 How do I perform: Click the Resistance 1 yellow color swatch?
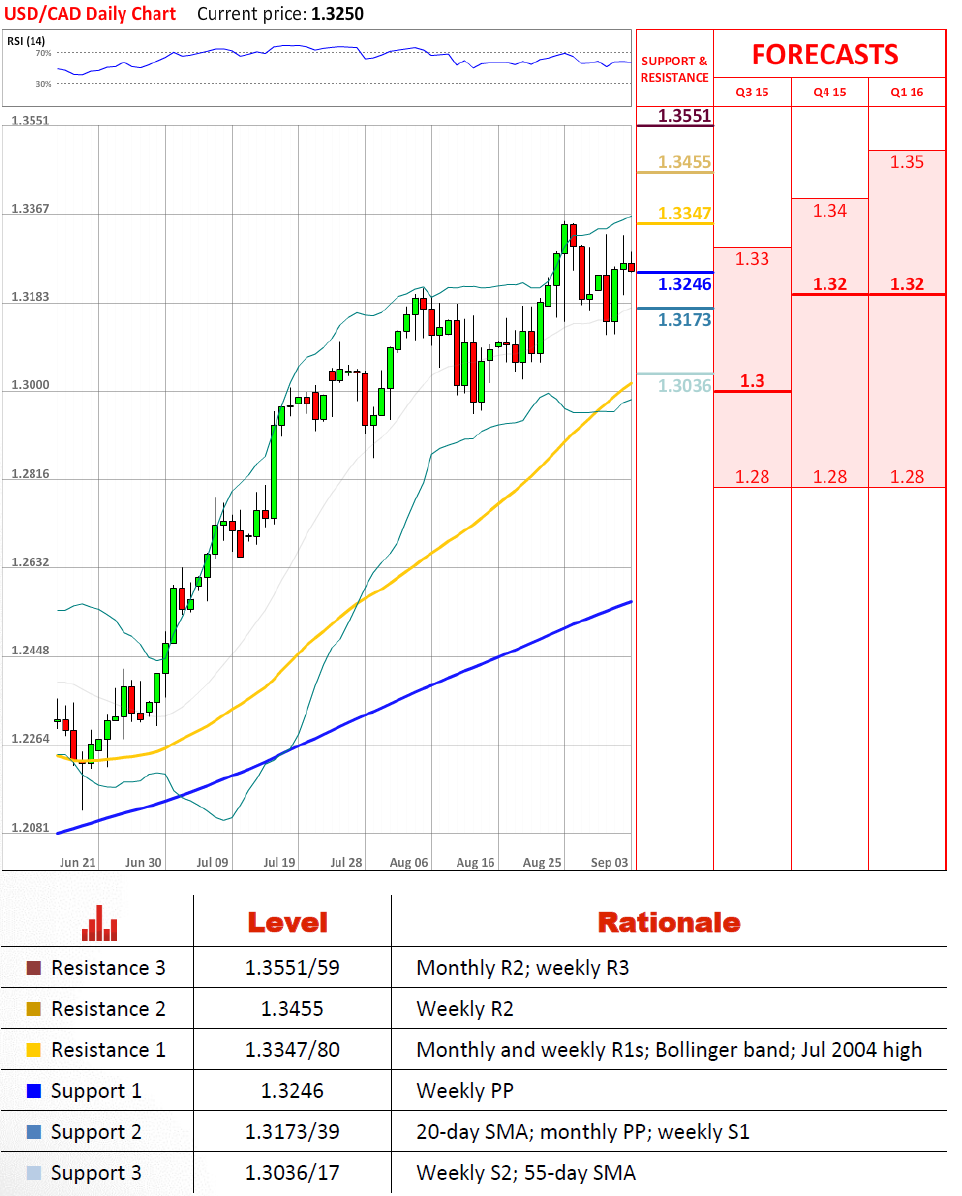click(34, 1050)
